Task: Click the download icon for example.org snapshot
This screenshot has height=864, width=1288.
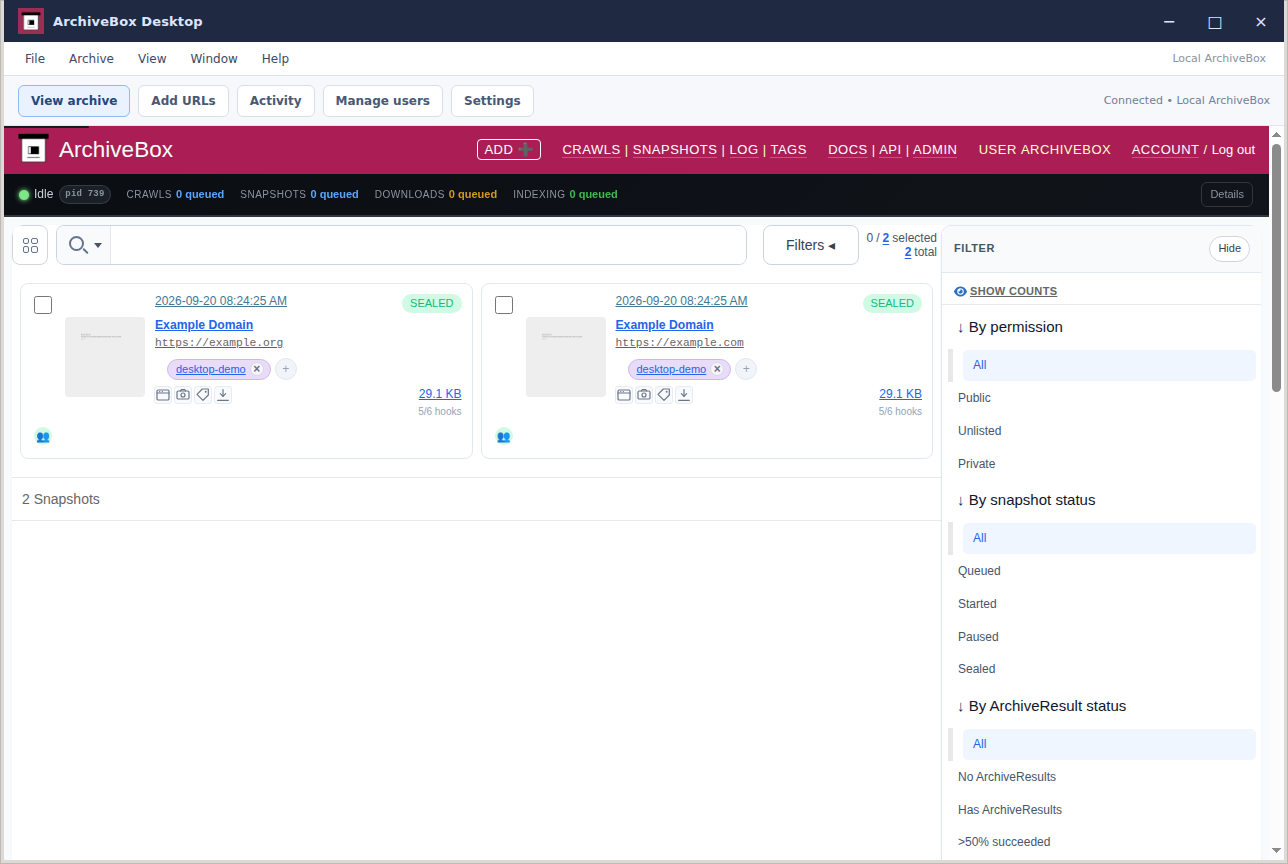Action: [x=223, y=395]
